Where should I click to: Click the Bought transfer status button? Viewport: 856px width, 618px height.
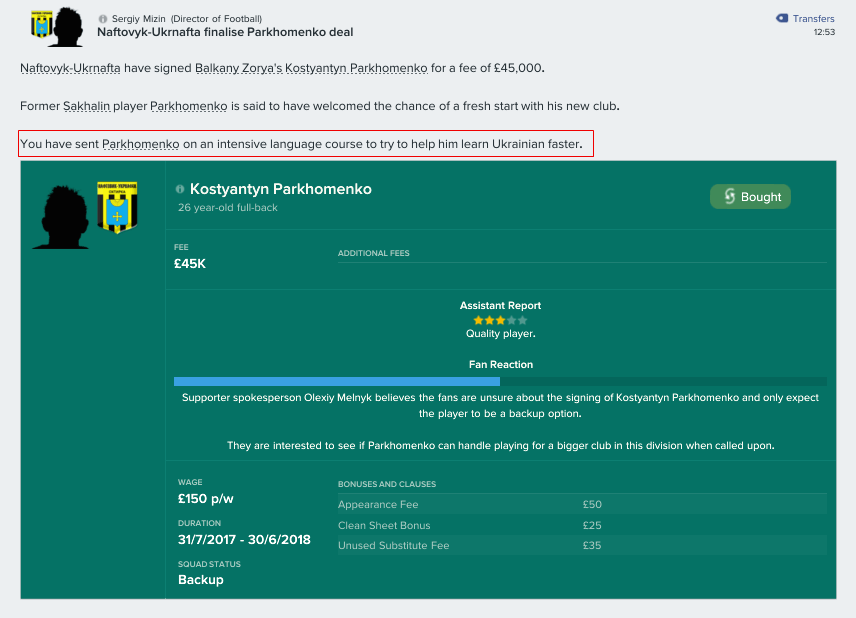(x=750, y=197)
